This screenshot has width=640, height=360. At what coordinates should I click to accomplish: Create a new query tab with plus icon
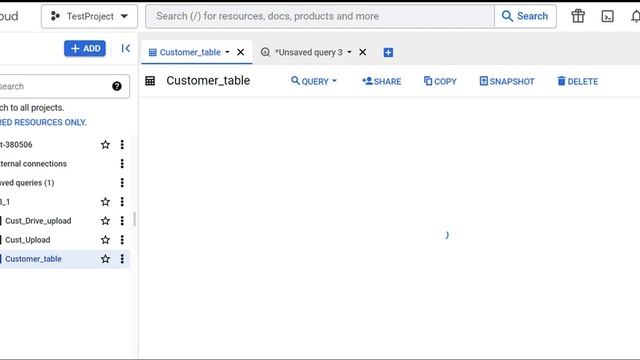pos(388,52)
